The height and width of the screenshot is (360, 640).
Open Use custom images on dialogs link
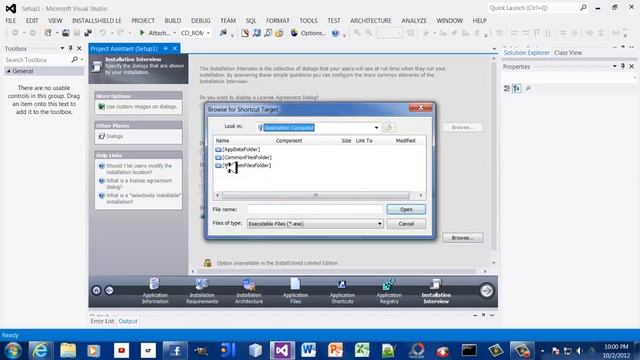pos(141,107)
